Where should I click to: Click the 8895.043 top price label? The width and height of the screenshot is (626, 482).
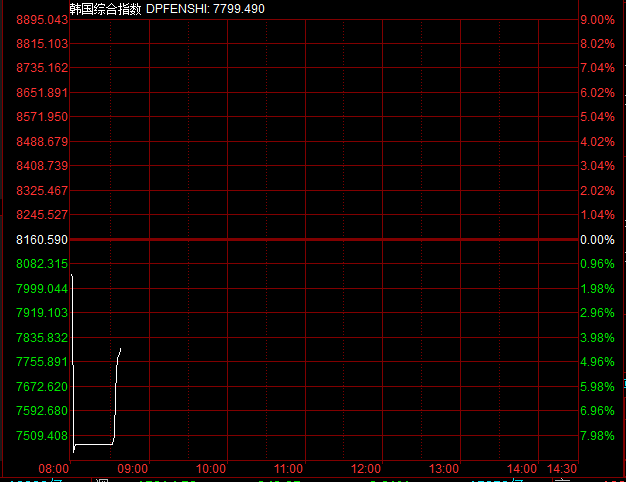pyautogui.click(x=42, y=20)
